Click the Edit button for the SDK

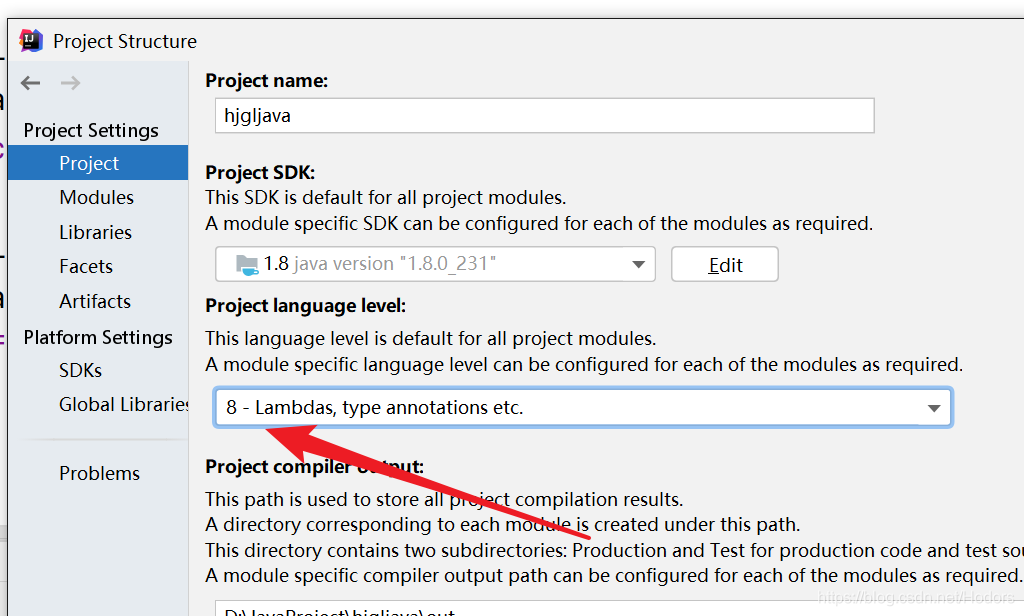click(x=724, y=263)
